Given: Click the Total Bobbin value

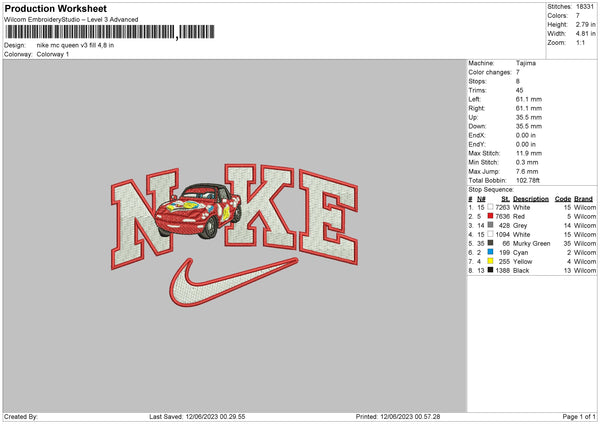Looking at the screenshot, I should coord(527,180).
